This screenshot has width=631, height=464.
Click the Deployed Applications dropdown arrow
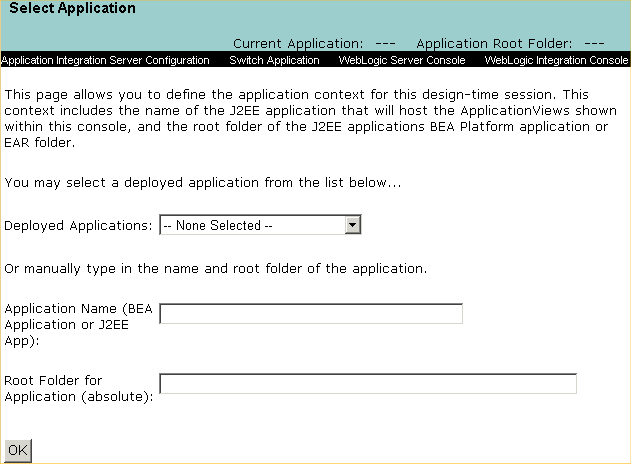[352, 225]
